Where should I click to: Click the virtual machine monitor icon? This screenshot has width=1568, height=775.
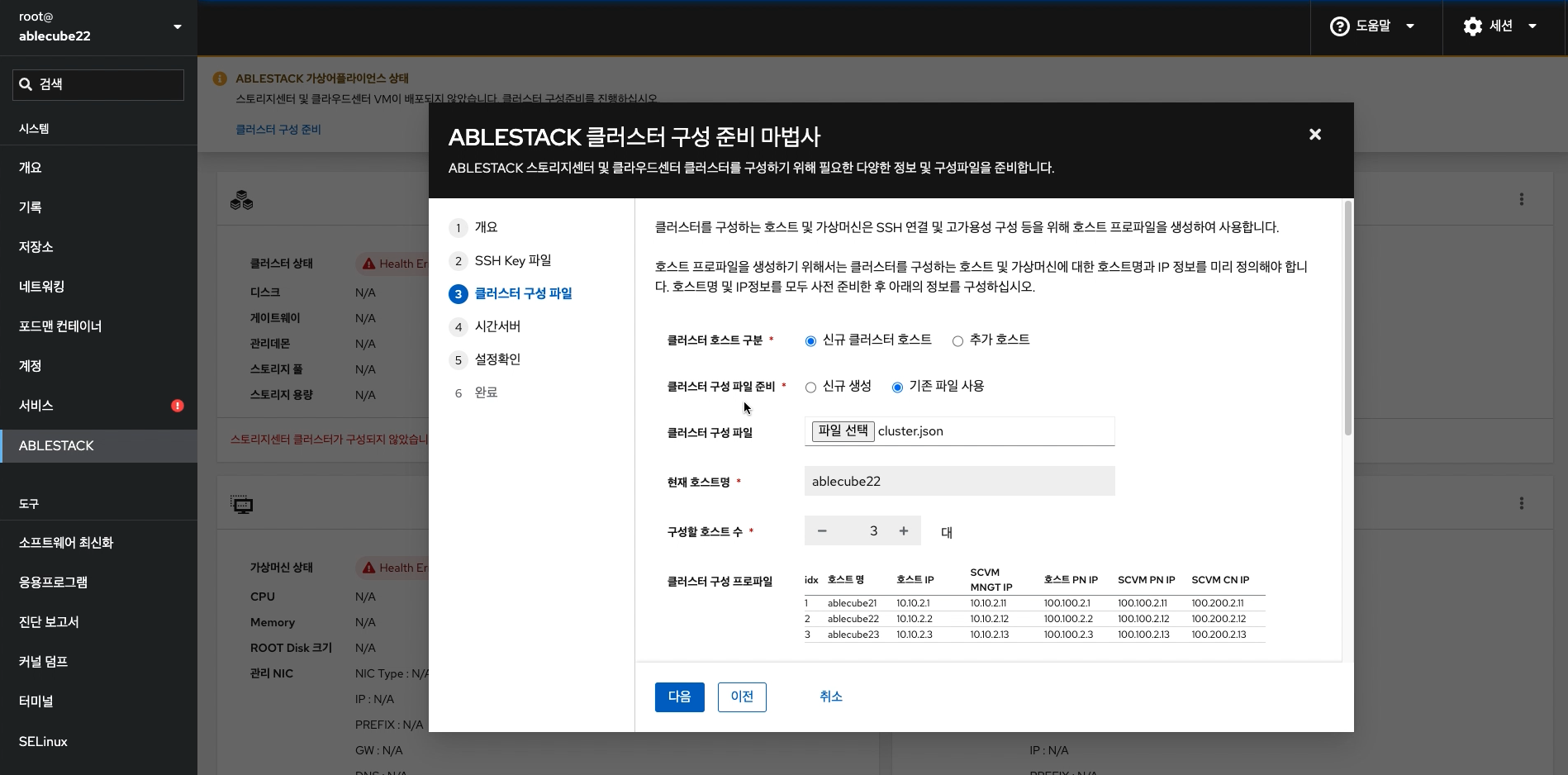[241, 504]
